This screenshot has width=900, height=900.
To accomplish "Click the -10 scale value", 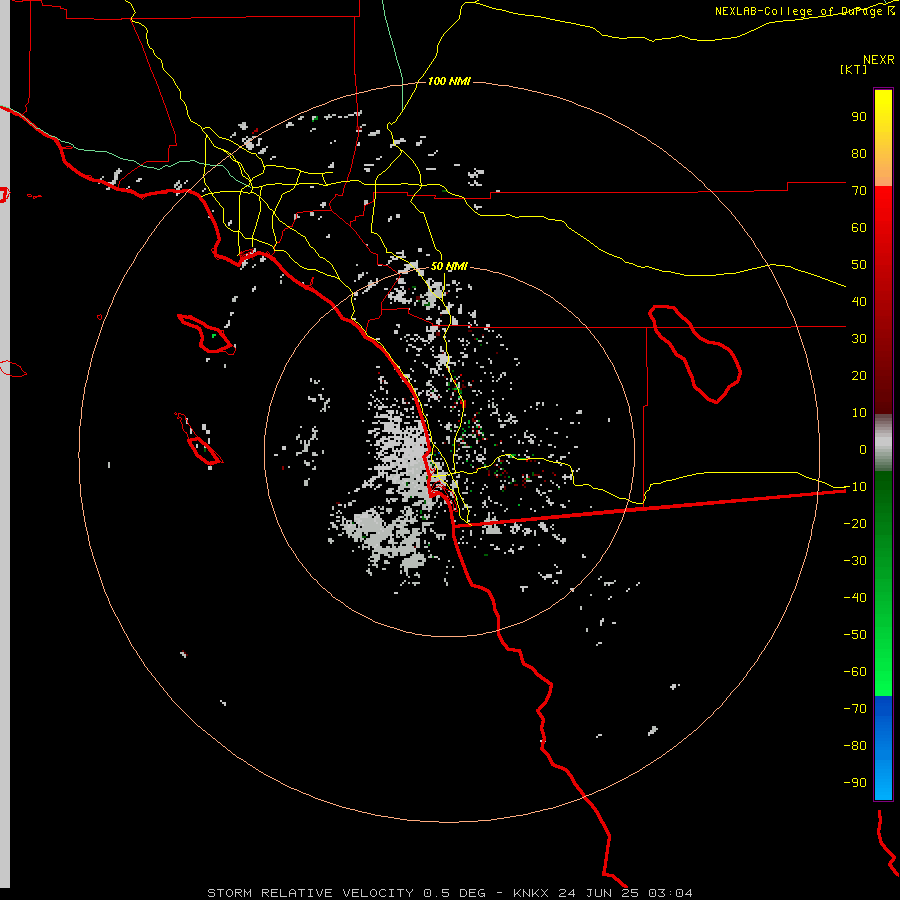I will [x=855, y=487].
